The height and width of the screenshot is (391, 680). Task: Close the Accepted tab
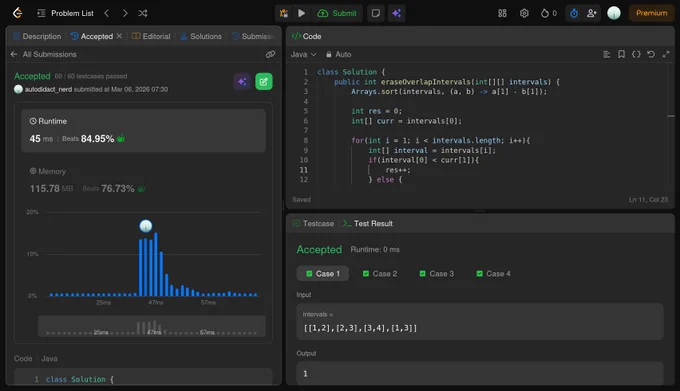coord(119,36)
